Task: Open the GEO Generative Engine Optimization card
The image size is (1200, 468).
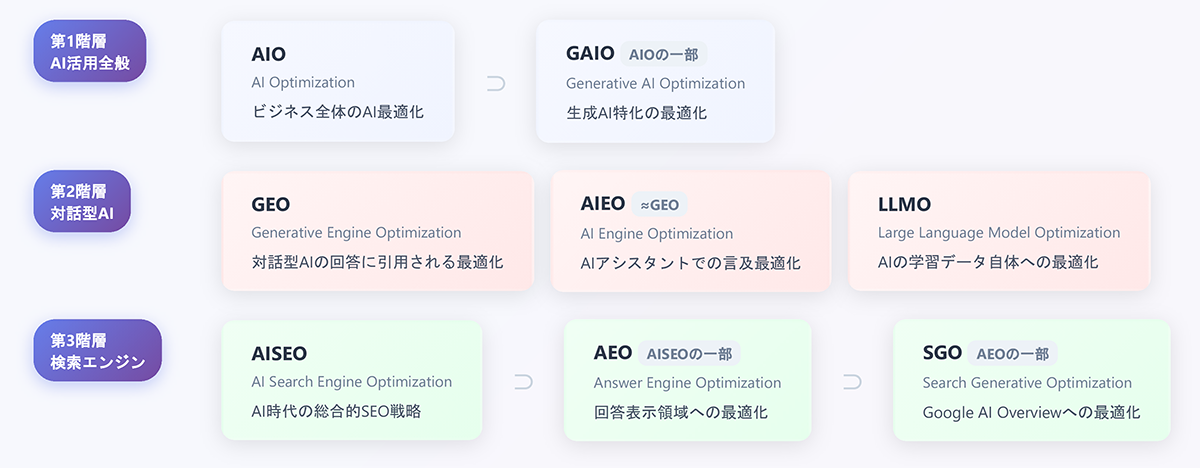Action: [378, 231]
